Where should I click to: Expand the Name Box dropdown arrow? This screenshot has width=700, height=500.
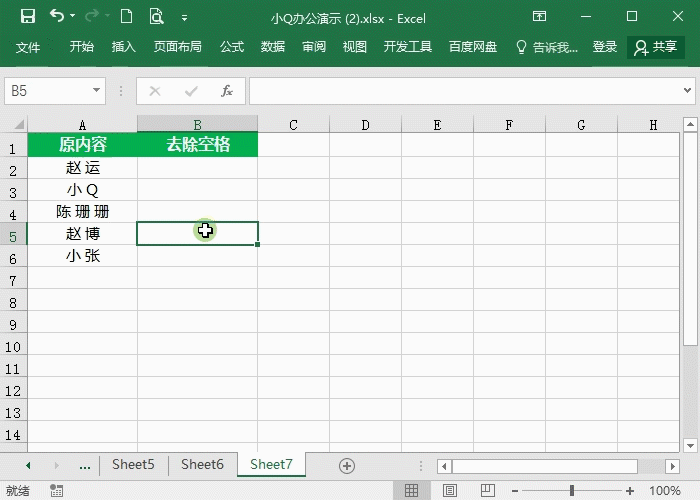coord(96,91)
